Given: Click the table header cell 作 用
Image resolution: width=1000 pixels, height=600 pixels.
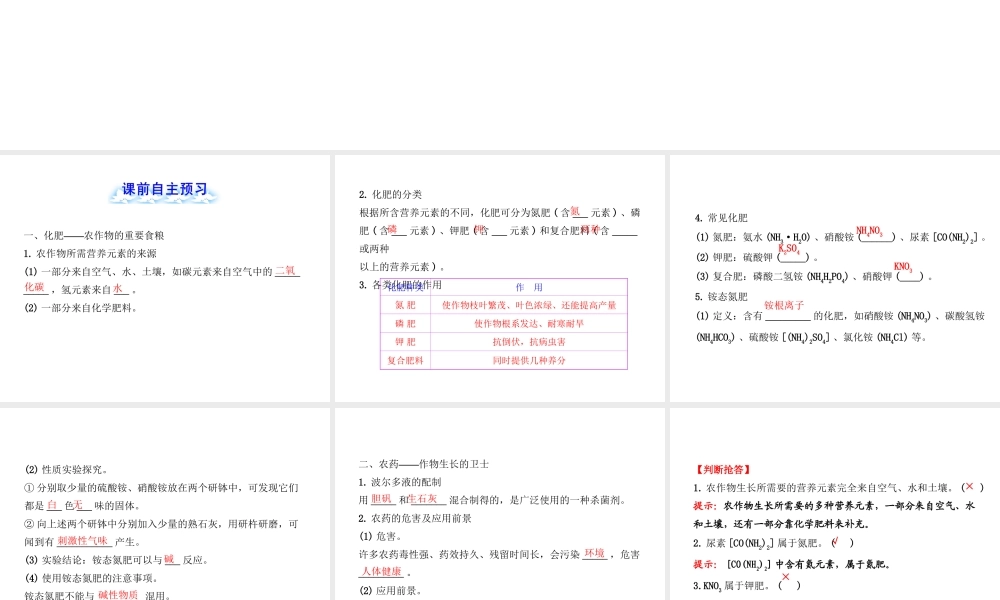Looking at the screenshot, I should pos(529,288).
